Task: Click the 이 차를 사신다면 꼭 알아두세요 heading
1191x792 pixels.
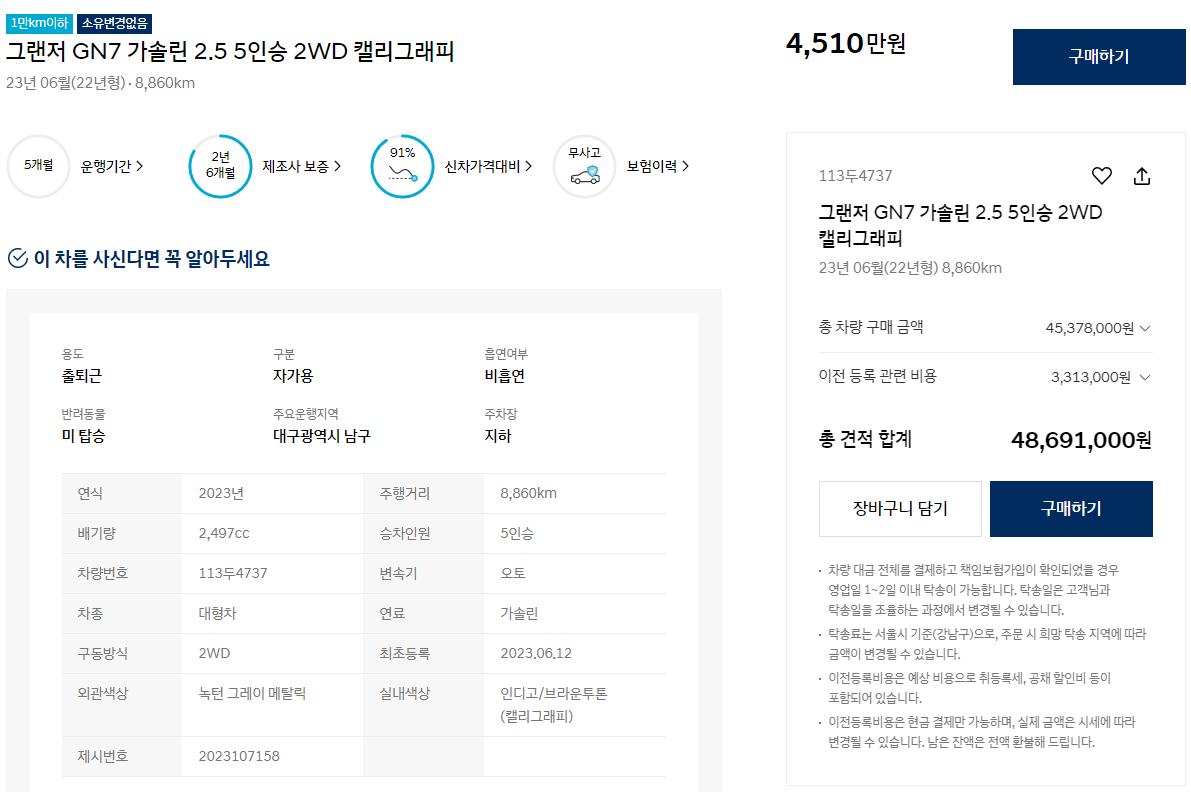Action: pyautogui.click(x=152, y=259)
